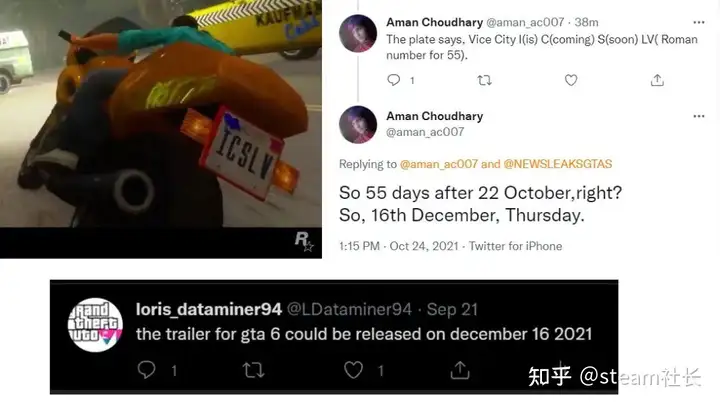The image size is (720, 407).
Task: Open @aman_ac007 mention link
Action: click(439, 164)
